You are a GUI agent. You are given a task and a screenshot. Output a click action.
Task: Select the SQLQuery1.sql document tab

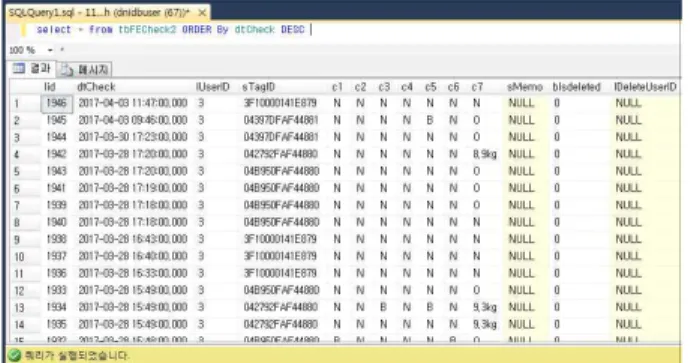[x=99, y=13]
